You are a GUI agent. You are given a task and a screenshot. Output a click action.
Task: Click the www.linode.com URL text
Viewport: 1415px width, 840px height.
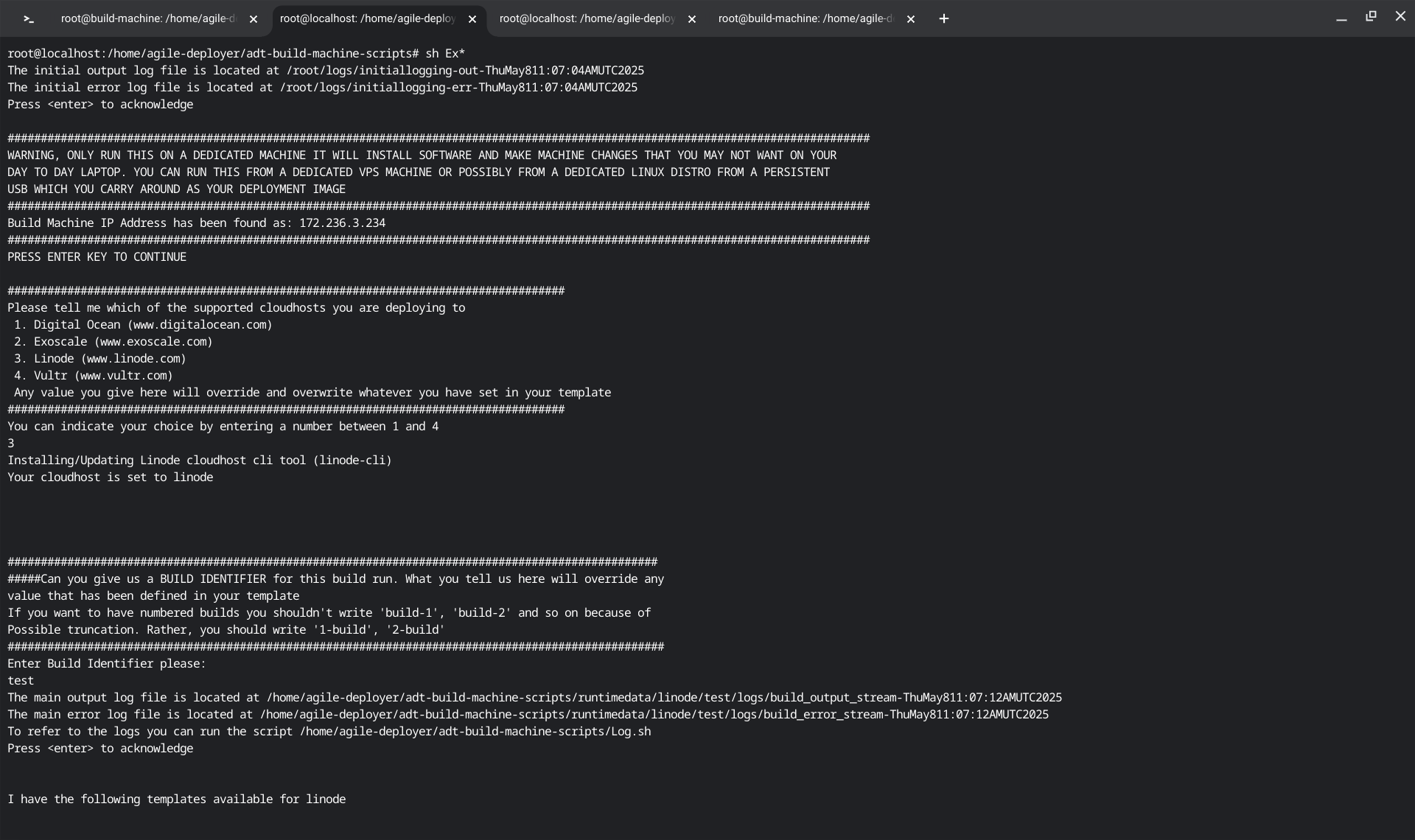click(x=133, y=359)
